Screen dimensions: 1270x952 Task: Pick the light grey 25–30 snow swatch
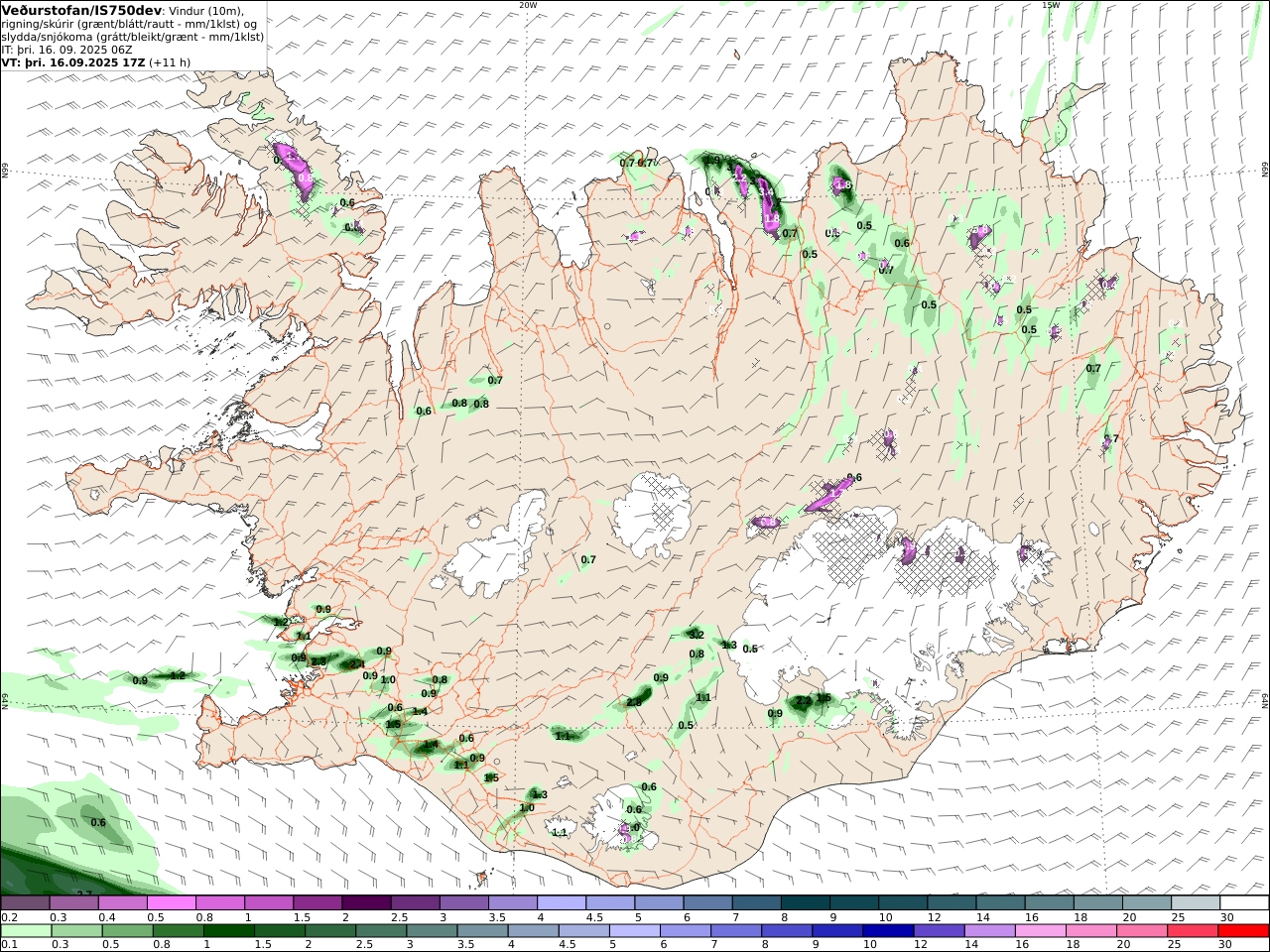(1194, 902)
